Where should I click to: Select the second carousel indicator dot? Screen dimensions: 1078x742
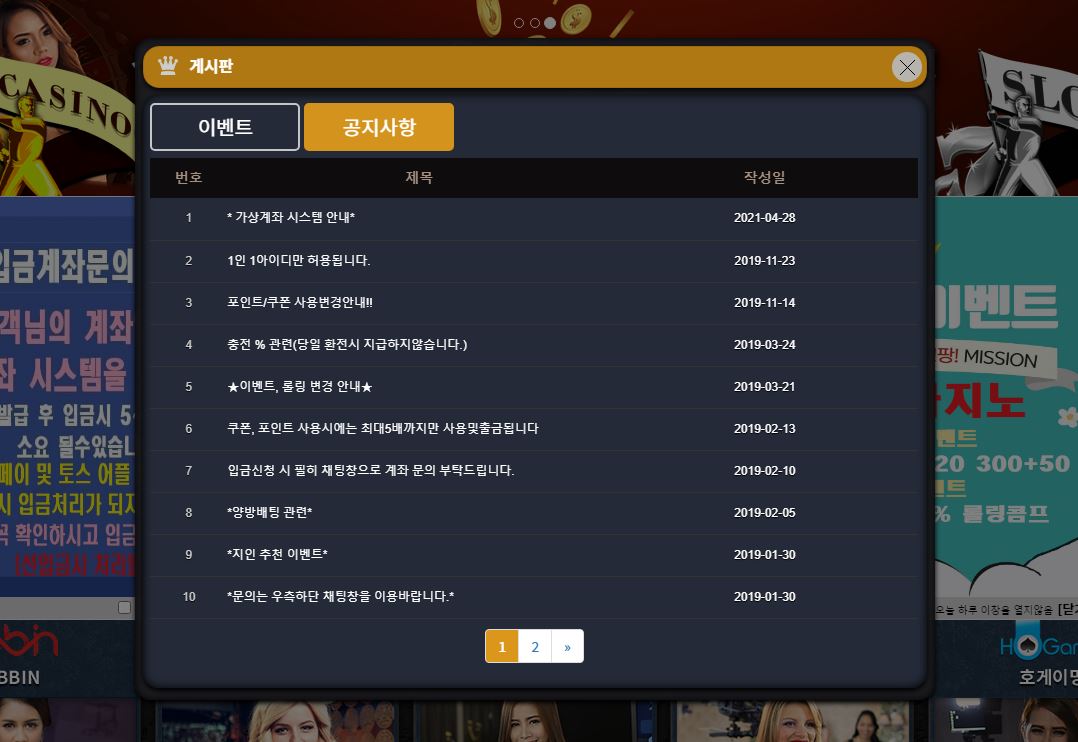pos(535,22)
